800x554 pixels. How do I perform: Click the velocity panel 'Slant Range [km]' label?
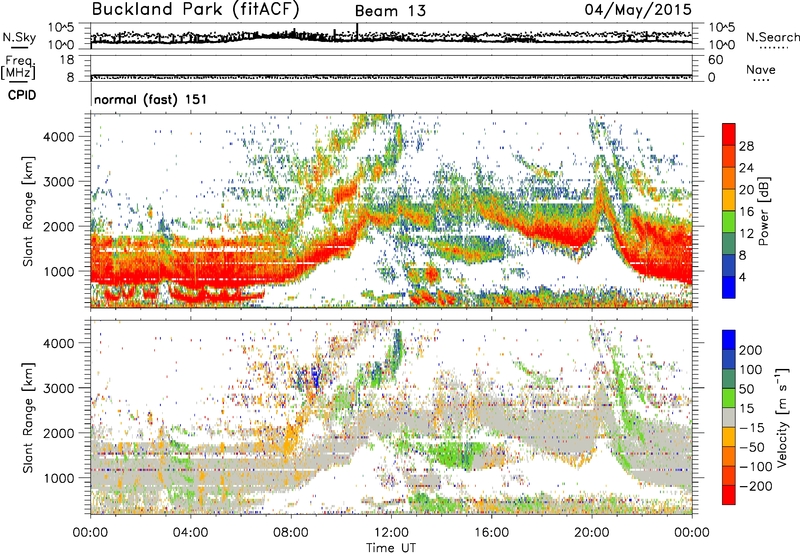28,418
